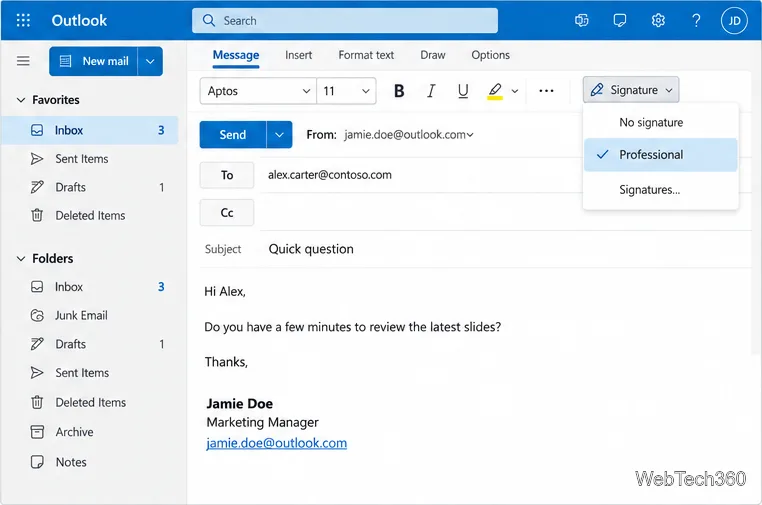The height and width of the screenshot is (505, 762).
Task: Click the line about reviewing latest slides
Action: 352,327
